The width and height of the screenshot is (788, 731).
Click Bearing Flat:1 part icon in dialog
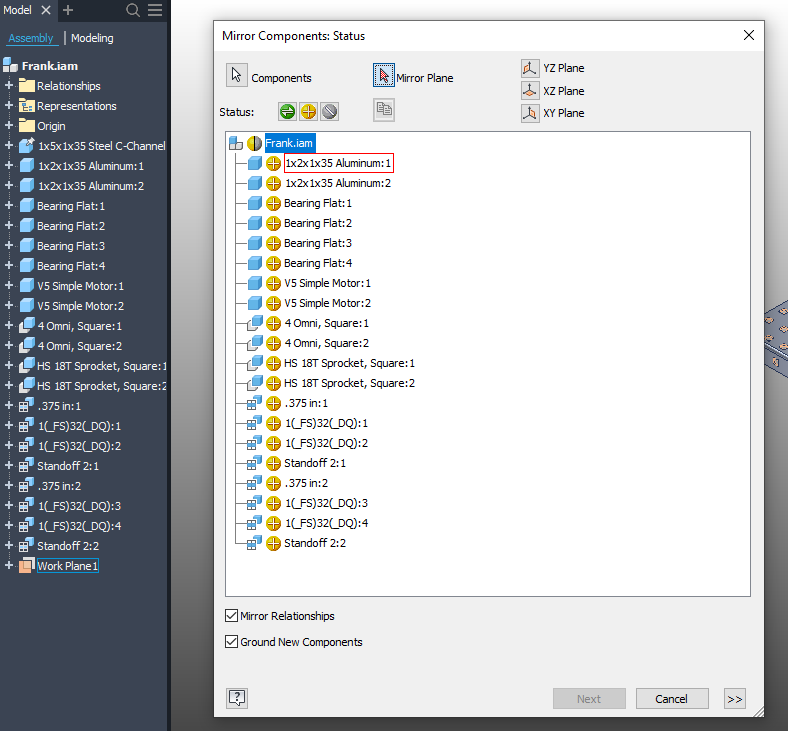tap(255, 203)
